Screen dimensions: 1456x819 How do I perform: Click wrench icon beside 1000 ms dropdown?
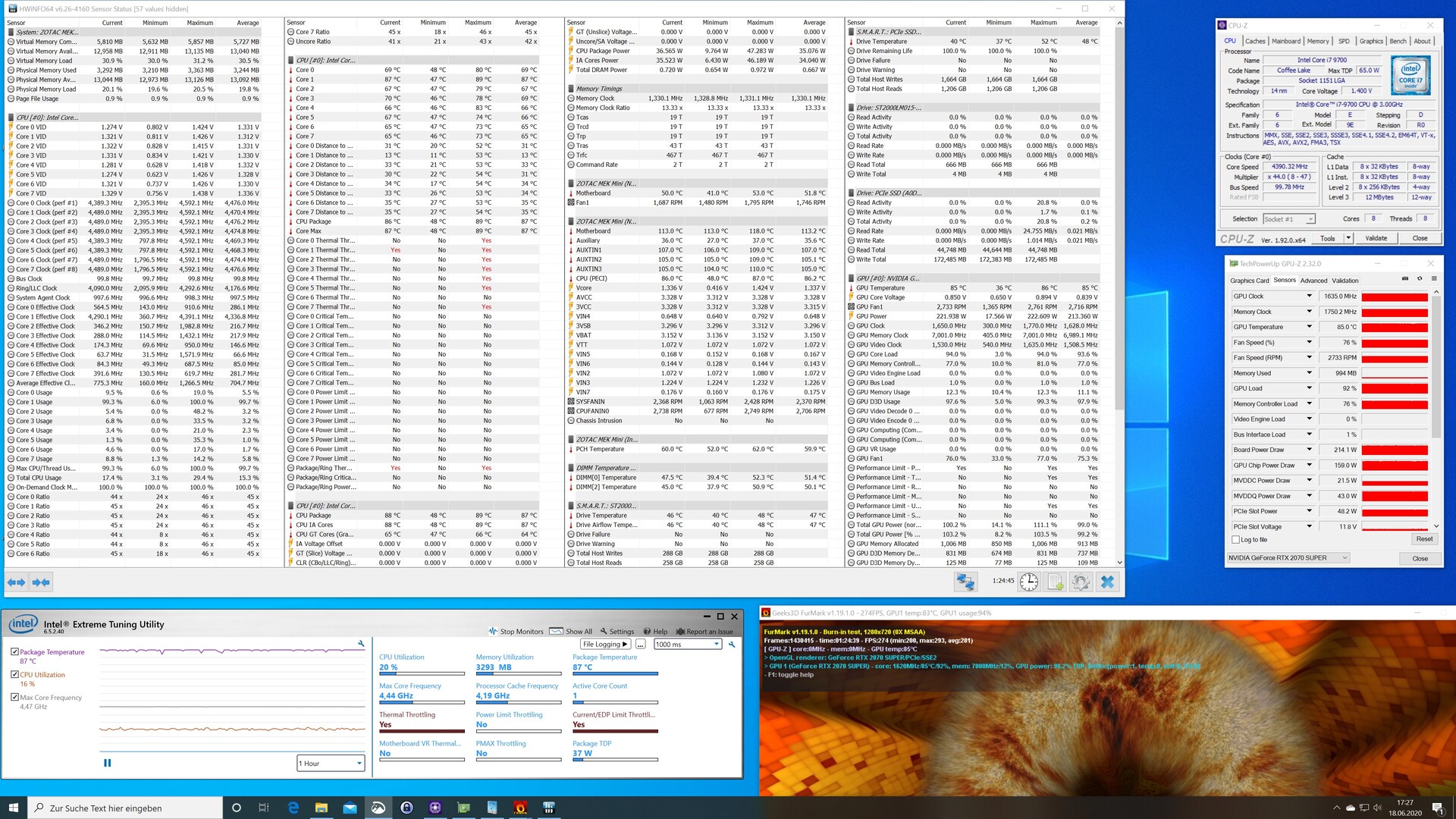[x=732, y=644]
